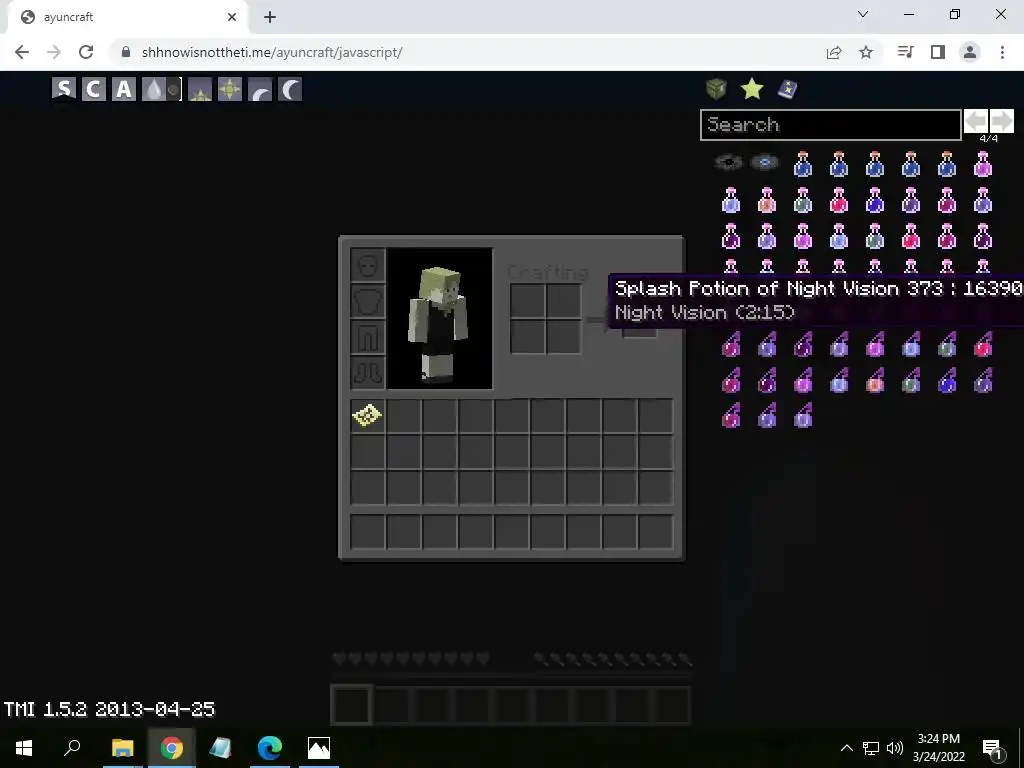Image resolution: width=1024 pixels, height=768 pixels.
Task: Bookmark this page with the star icon
Action: [x=866, y=52]
